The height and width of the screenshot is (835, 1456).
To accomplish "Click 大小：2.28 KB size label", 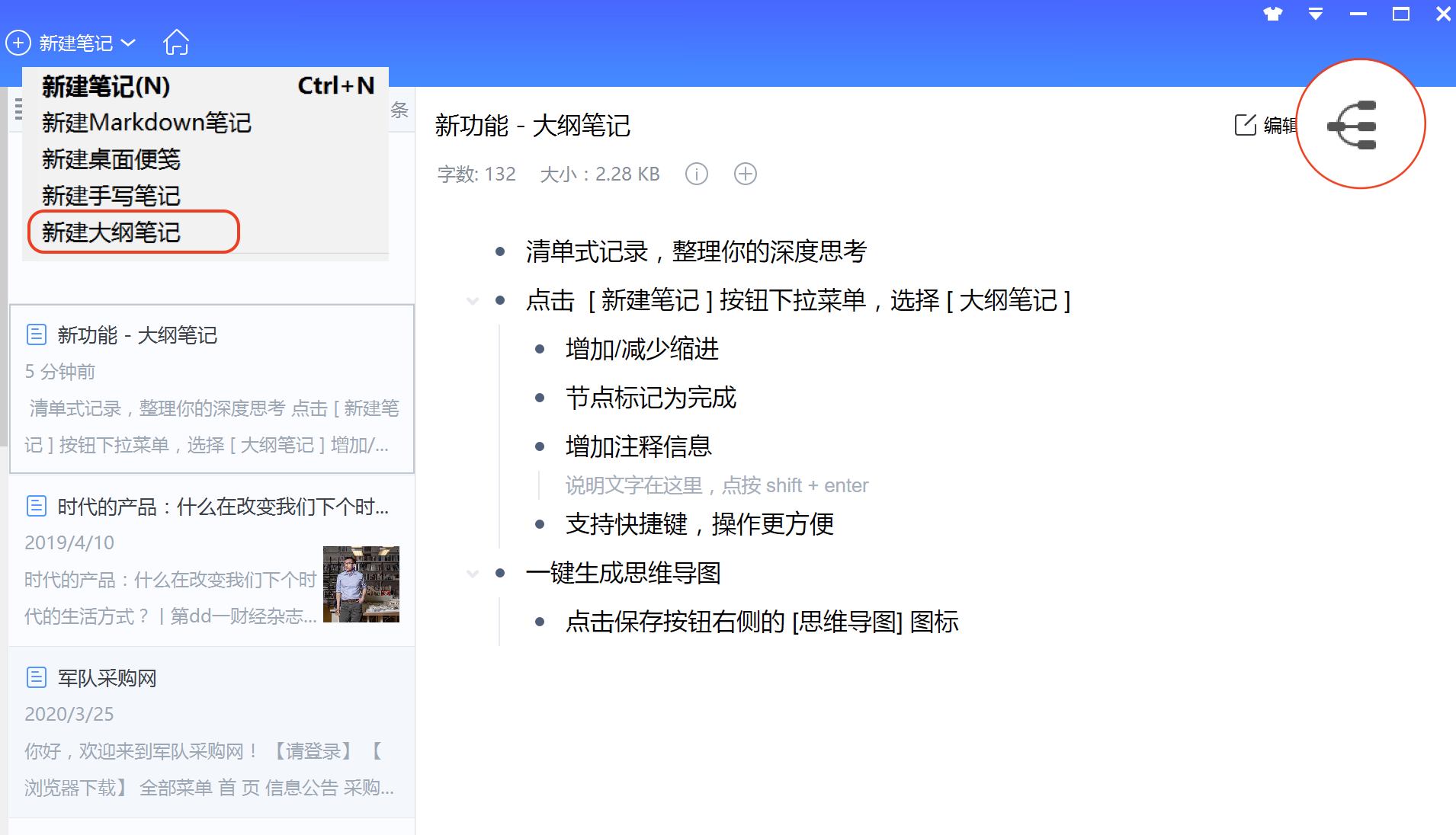I will point(600,174).
